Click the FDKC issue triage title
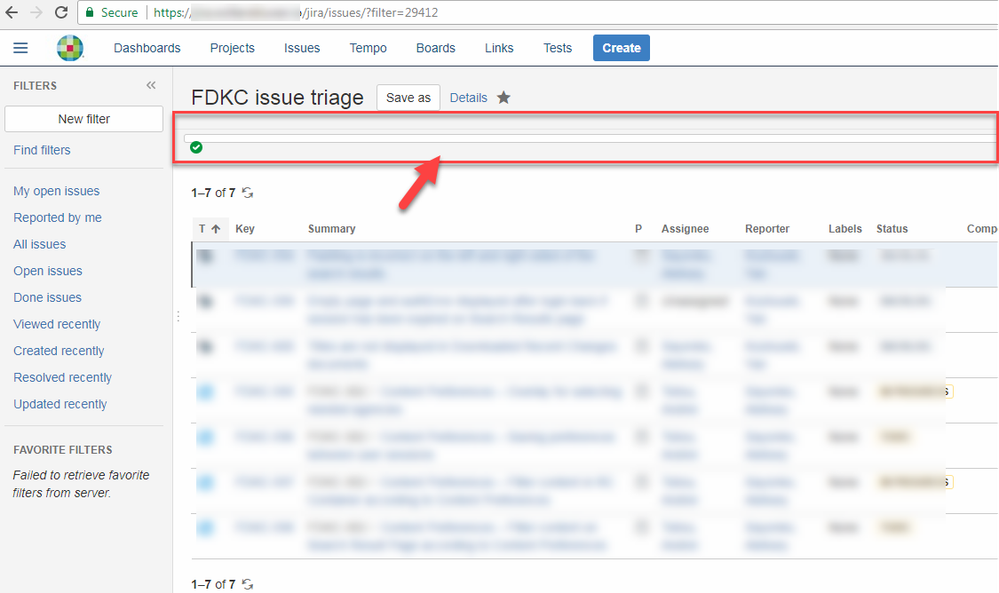999x593 pixels. pyautogui.click(x=277, y=97)
